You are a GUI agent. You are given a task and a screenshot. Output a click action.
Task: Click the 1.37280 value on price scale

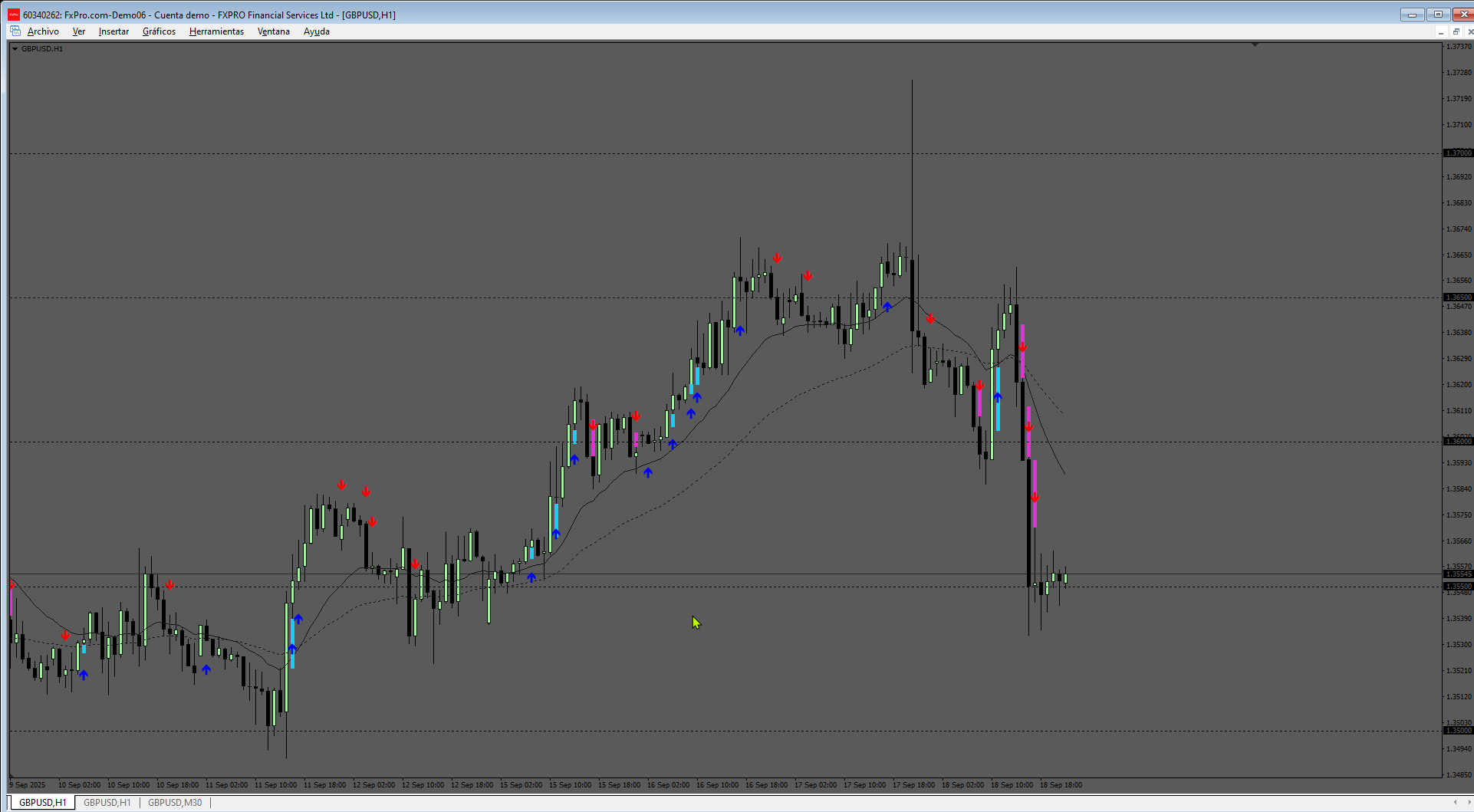[1459, 73]
